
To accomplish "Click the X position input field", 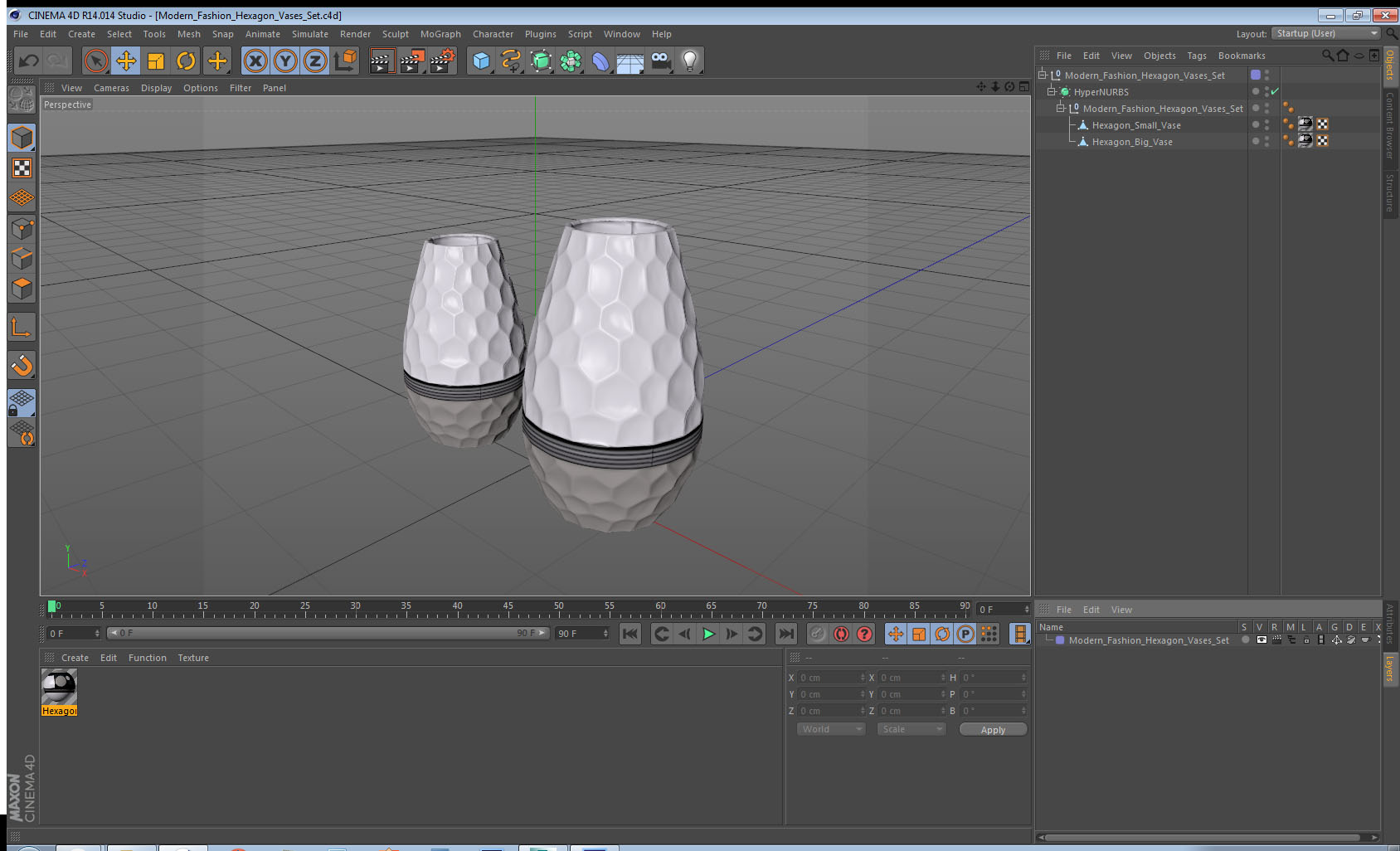I will 832,678.
